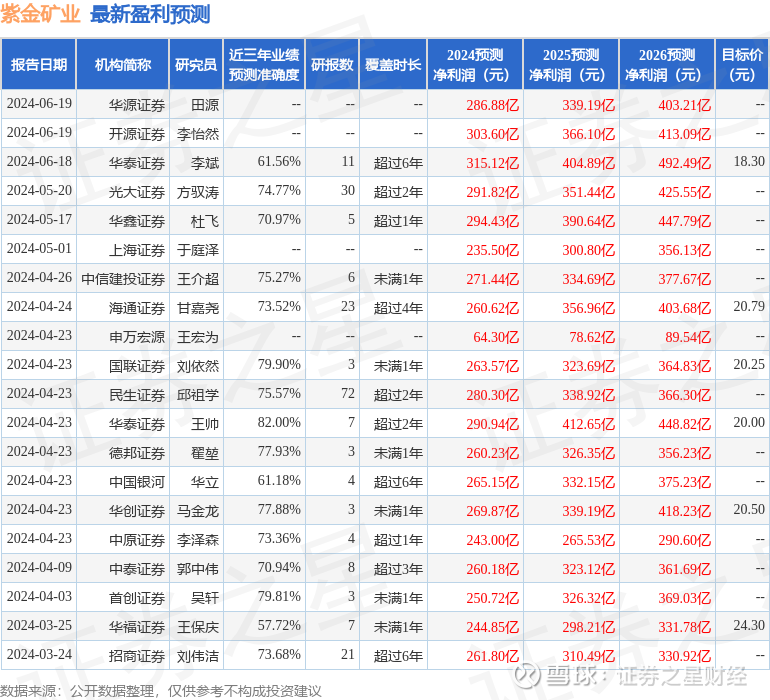Screen dimensions: 770x700
Task: Click the 492.49亿 profit value
Action: pyautogui.click(x=685, y=163)
